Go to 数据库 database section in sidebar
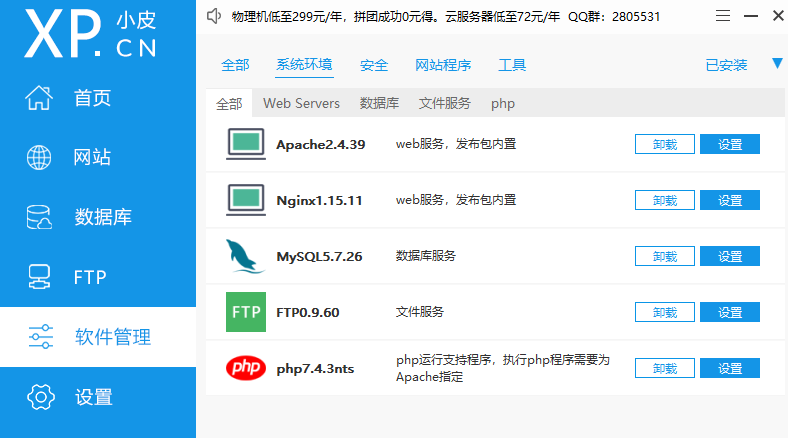This screenshot has width=788, height=438. (x=102, y=217)
